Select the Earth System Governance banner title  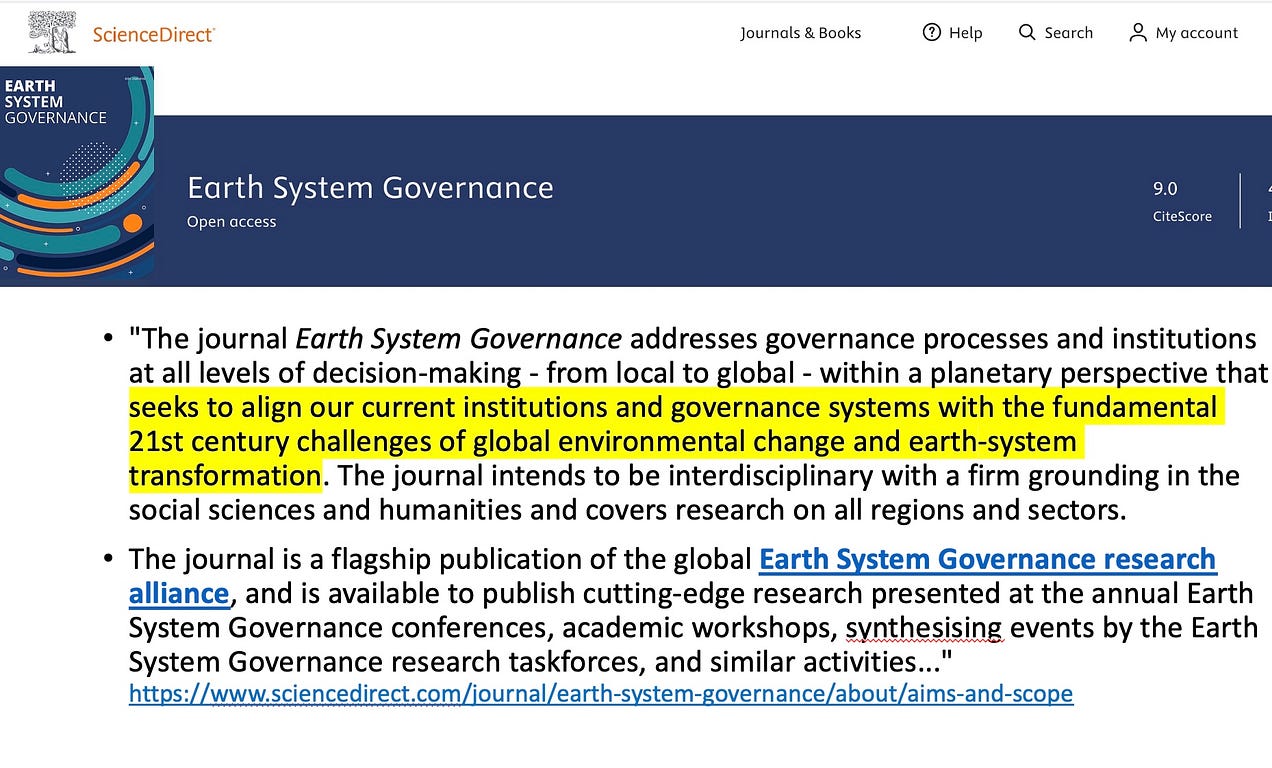pos(370,188)
